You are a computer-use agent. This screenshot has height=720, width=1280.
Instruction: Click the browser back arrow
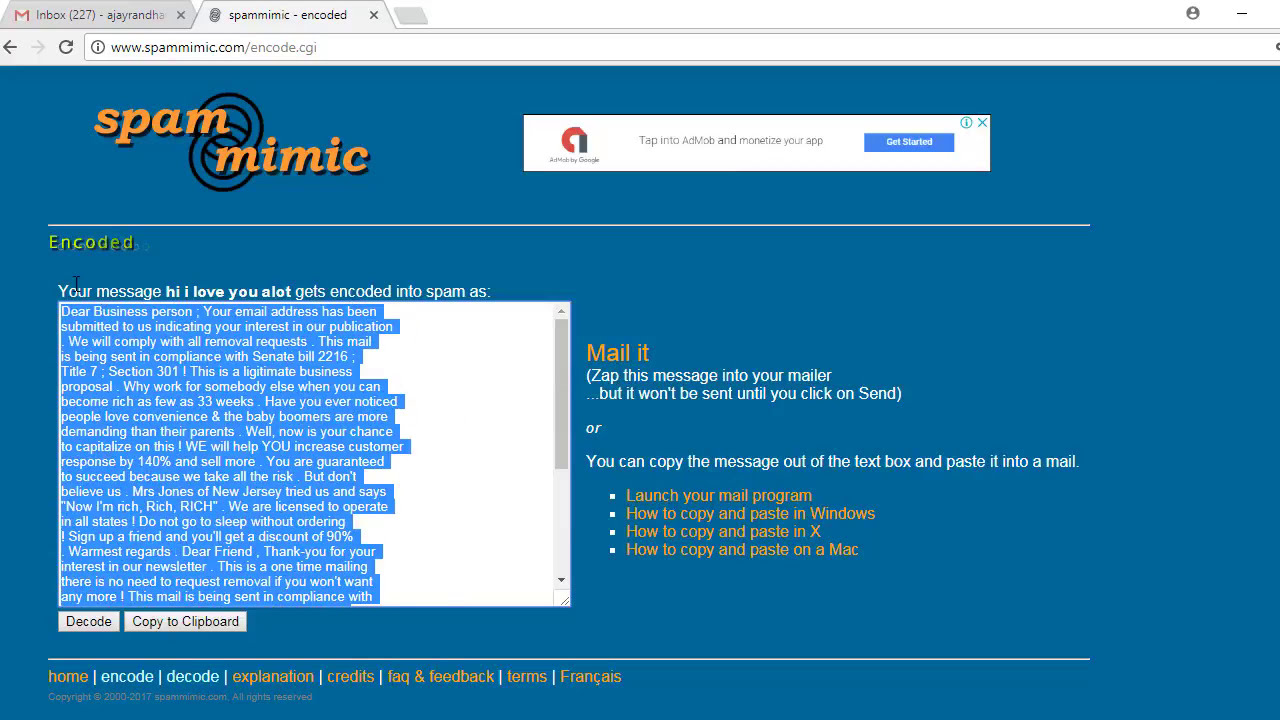tap(11, 47)
